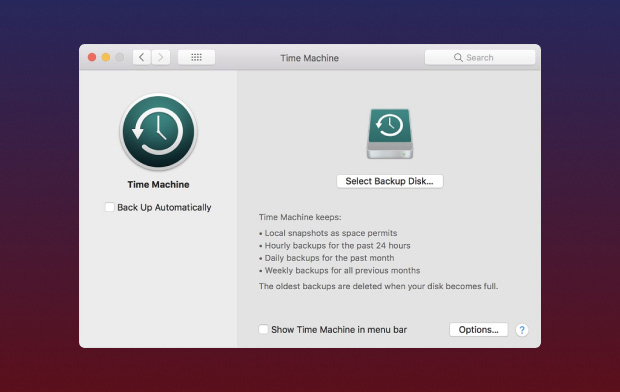Viewport: 620px width, 392px height.
Task: Close the Time Machine window
Action: point(92,57)
